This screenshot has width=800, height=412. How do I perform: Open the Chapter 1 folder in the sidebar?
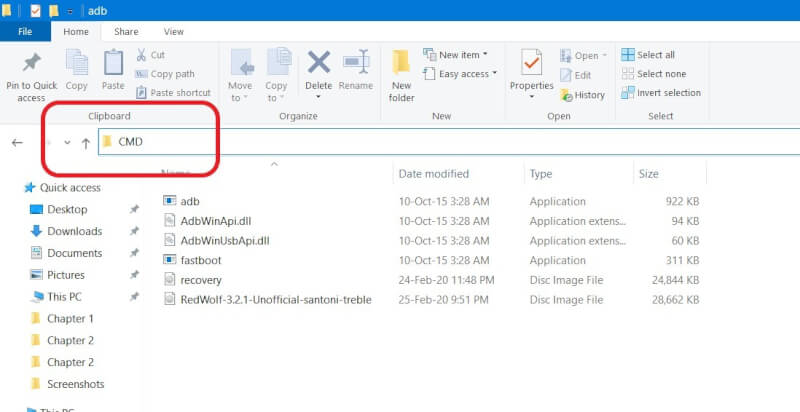pos(62,319)
